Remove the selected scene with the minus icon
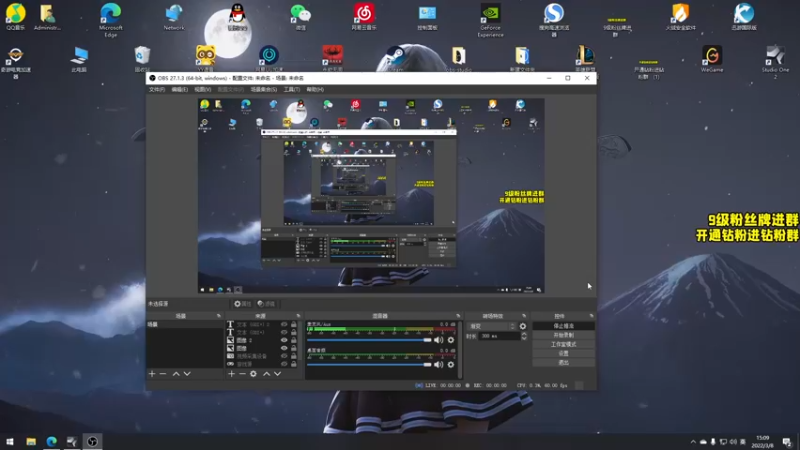 (x=163, y=374)
